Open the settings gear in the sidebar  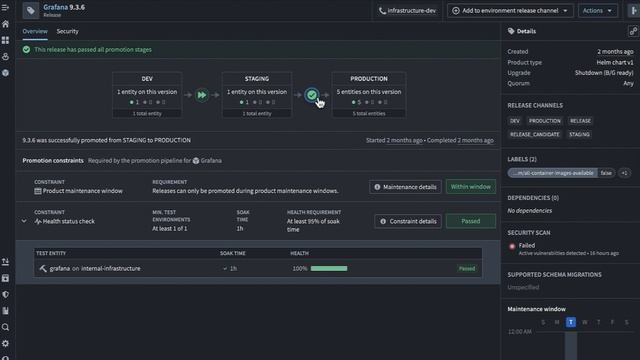pyautogui.click(x=5, y=343)
